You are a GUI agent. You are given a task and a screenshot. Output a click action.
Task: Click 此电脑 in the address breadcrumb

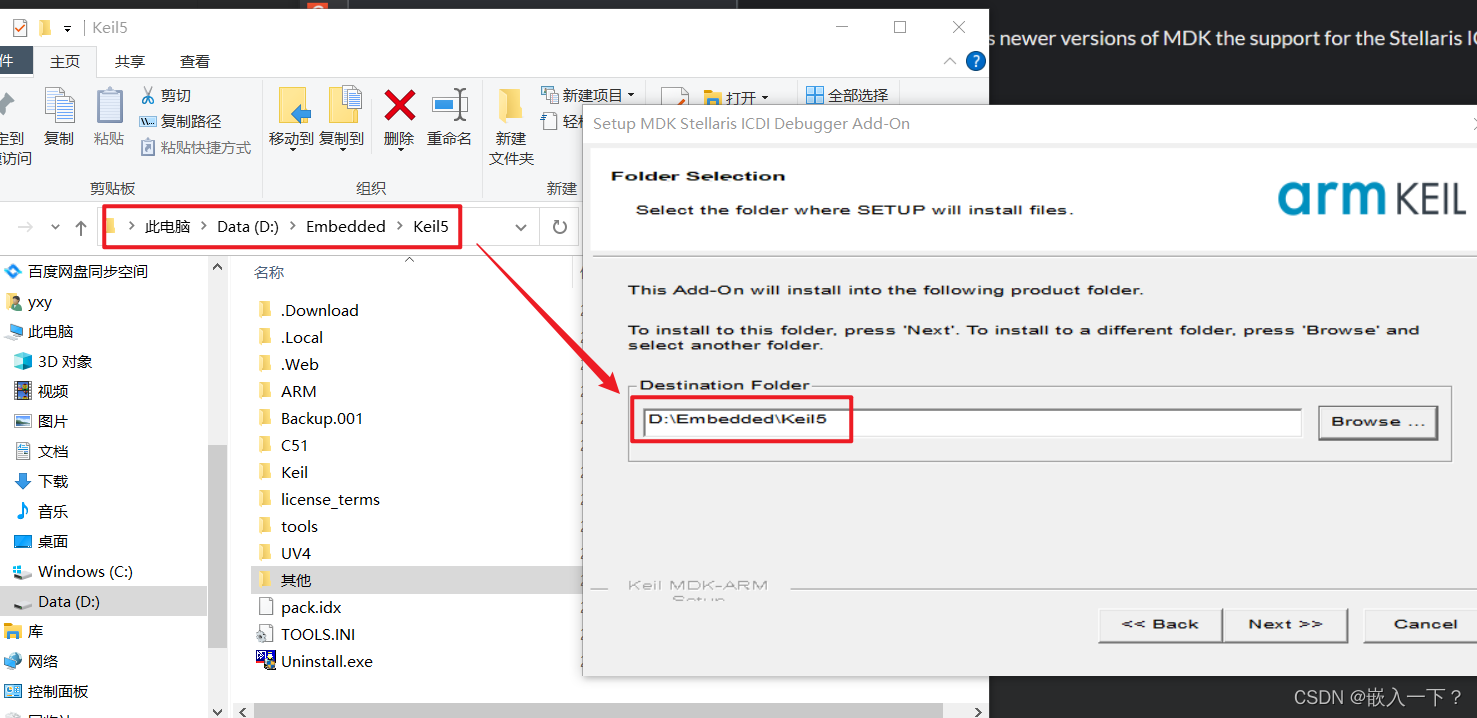coord(167,227)
